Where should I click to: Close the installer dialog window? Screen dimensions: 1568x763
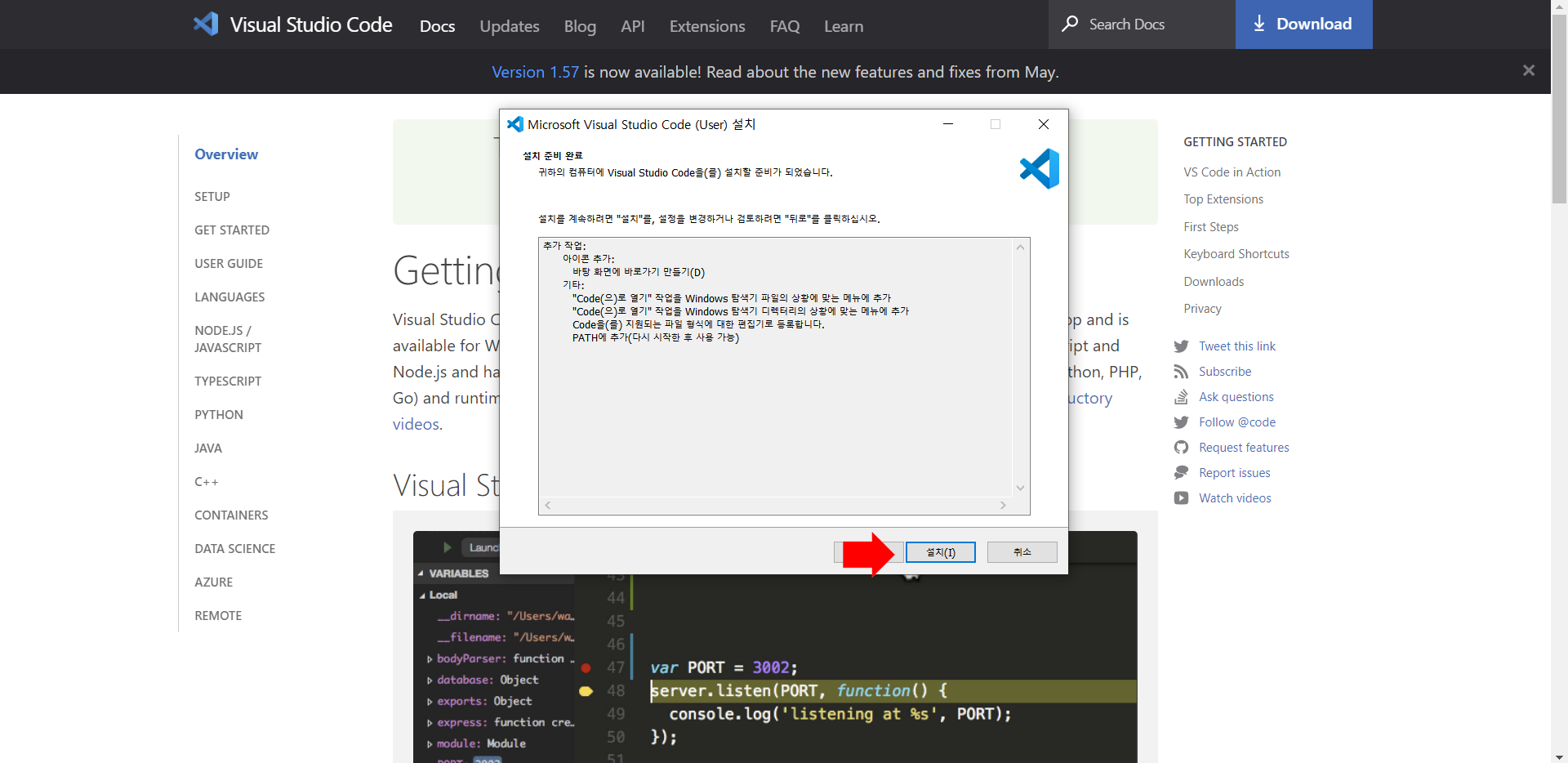click(x=1043, y=124)
